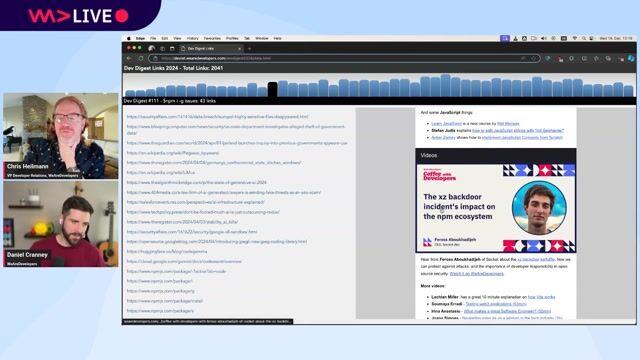Open the workspaces icon in tab bar
Viewport: 640px width, 360px height.
pos(162,49)
